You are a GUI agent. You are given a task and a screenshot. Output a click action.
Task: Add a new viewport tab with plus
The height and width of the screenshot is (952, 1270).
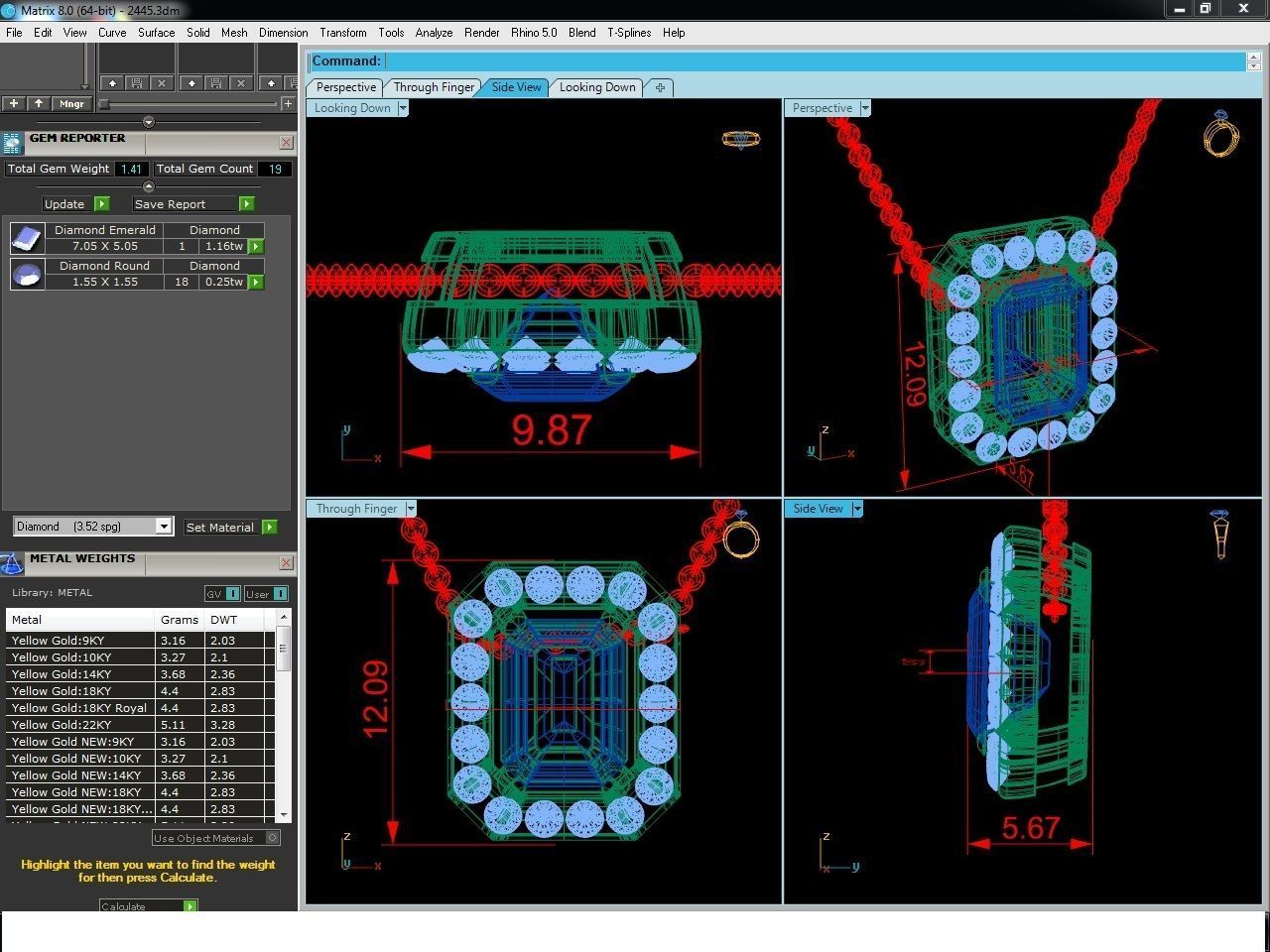[660, 87]
